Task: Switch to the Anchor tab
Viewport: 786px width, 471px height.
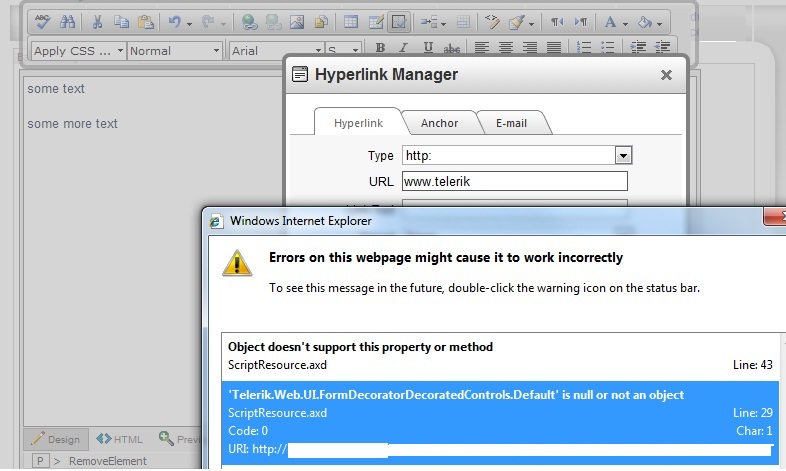Action: coord(439,123)
